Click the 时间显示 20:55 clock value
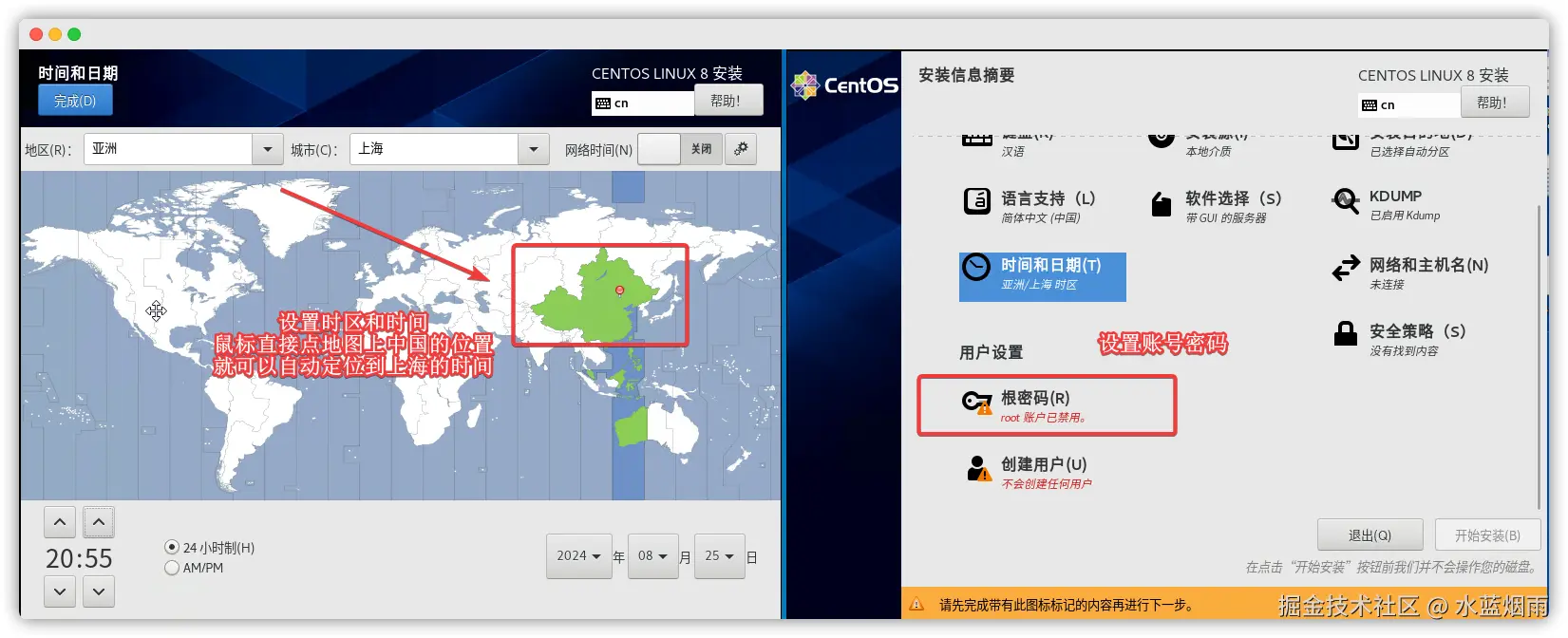The height and width of the screenshot is (638, 1568). point(79,558)
